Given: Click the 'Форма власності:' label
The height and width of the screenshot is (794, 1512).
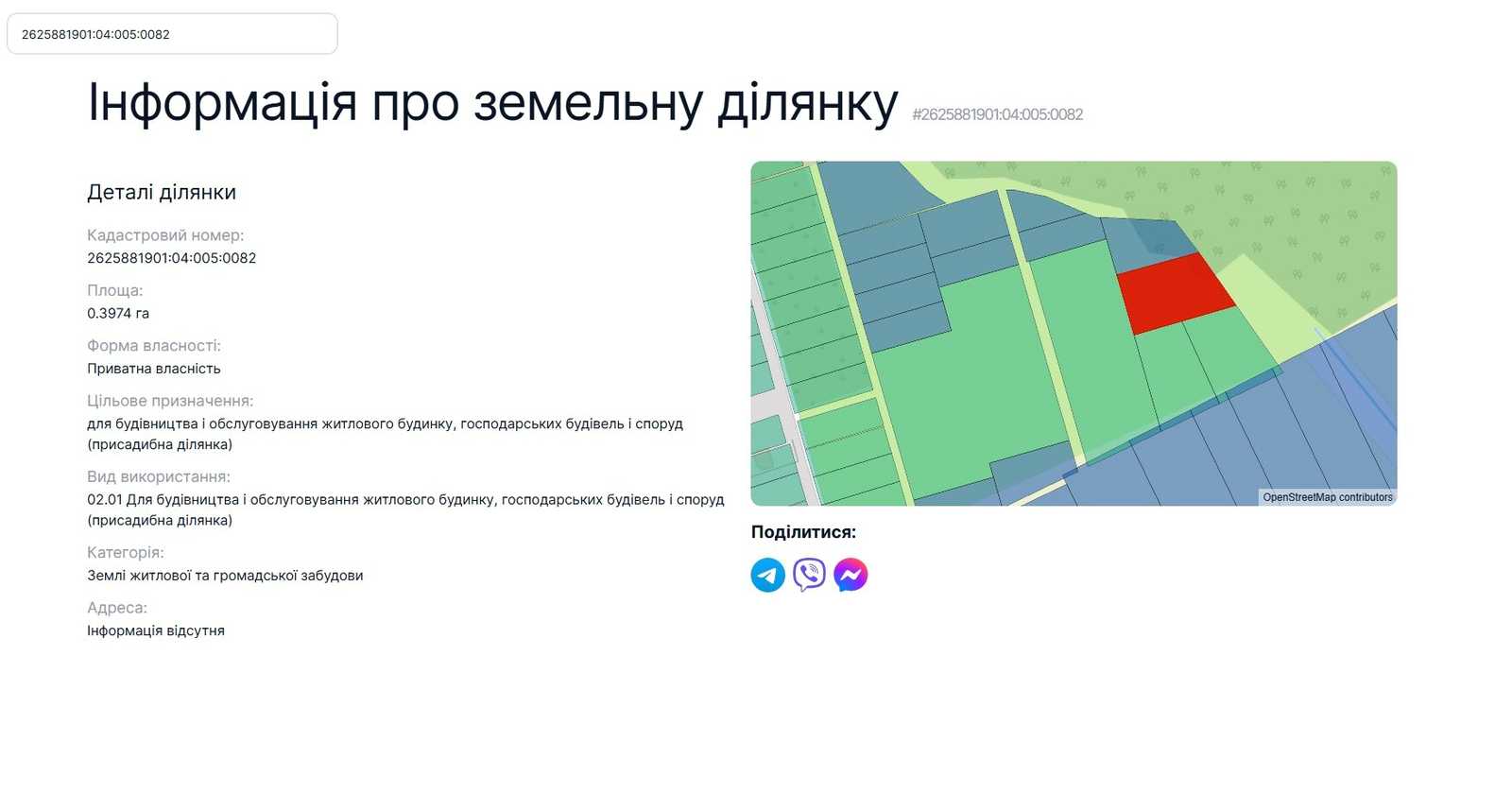Looking at the screenshot, I should (154, 346).
